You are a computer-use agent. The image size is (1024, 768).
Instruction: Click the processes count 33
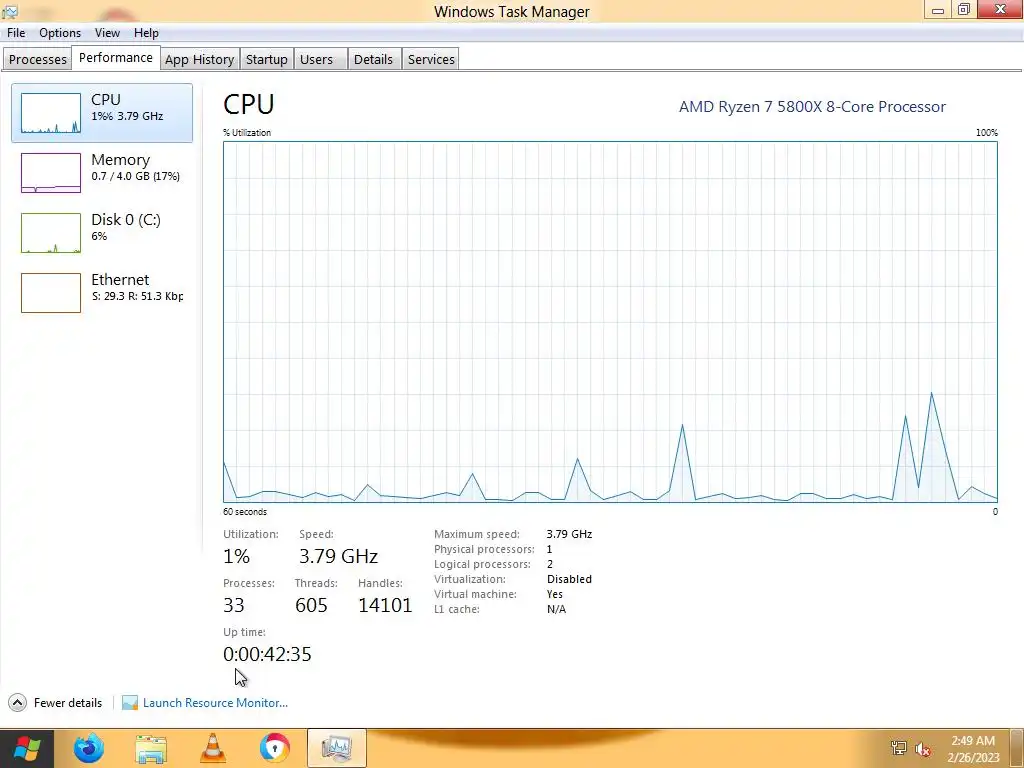(234, 605)
